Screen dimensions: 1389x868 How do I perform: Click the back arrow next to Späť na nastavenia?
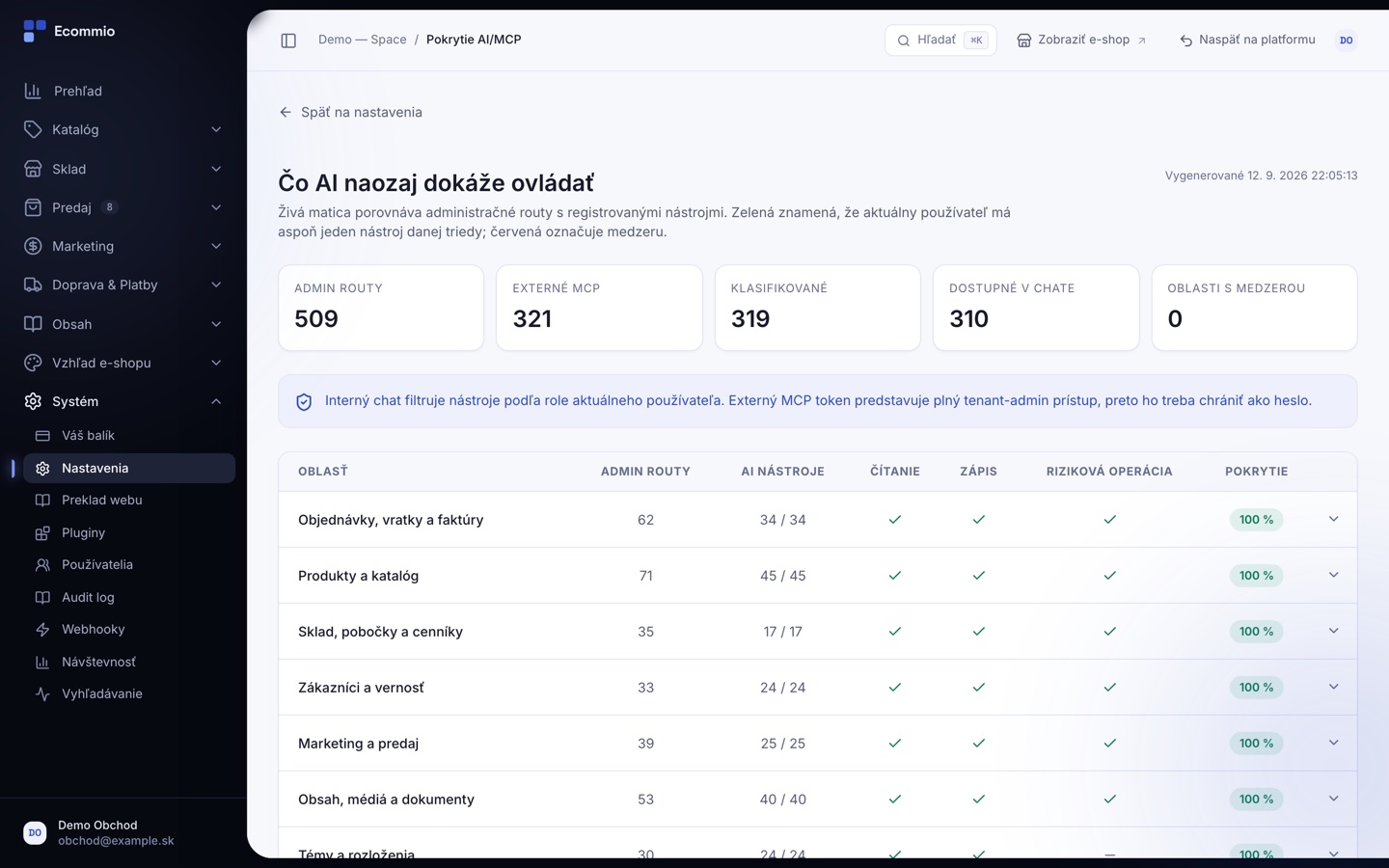(x=286, y=112)
